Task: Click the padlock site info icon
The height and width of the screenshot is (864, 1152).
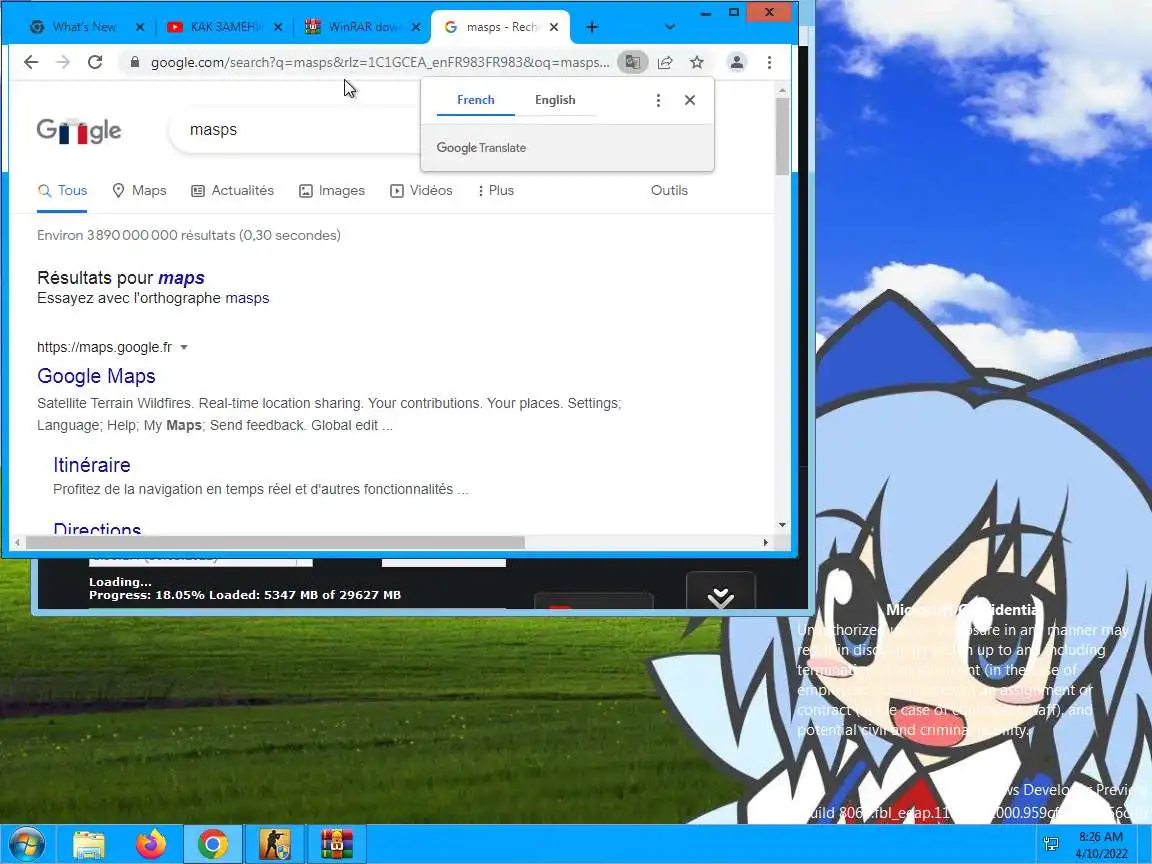Action: click(x=134, y=62)
